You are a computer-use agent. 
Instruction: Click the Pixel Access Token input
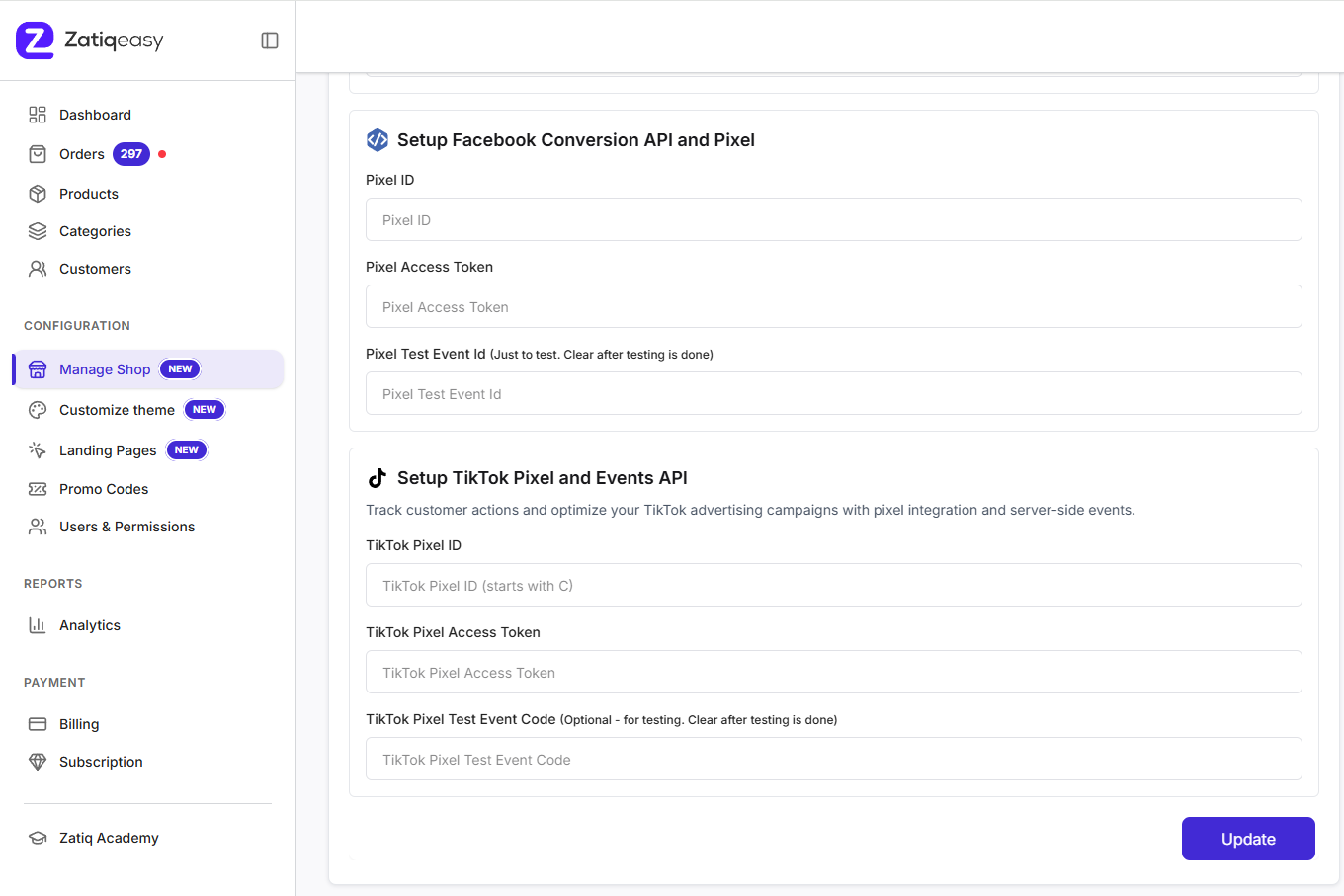click(x=833, y=307)
